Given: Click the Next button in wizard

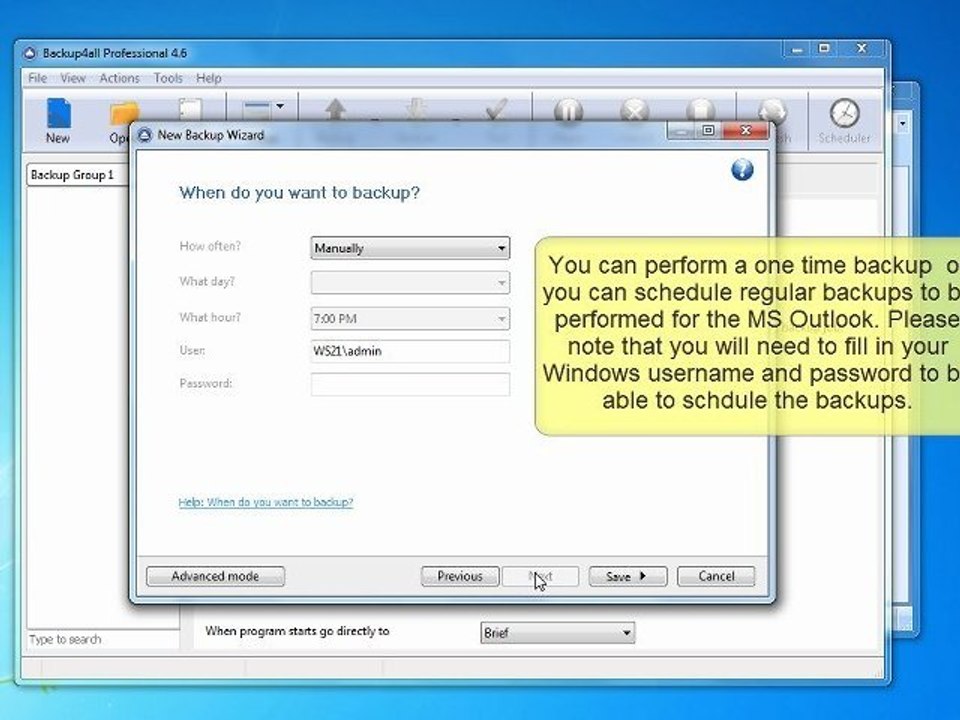Looking at the screenshot, I should (541, 576).
